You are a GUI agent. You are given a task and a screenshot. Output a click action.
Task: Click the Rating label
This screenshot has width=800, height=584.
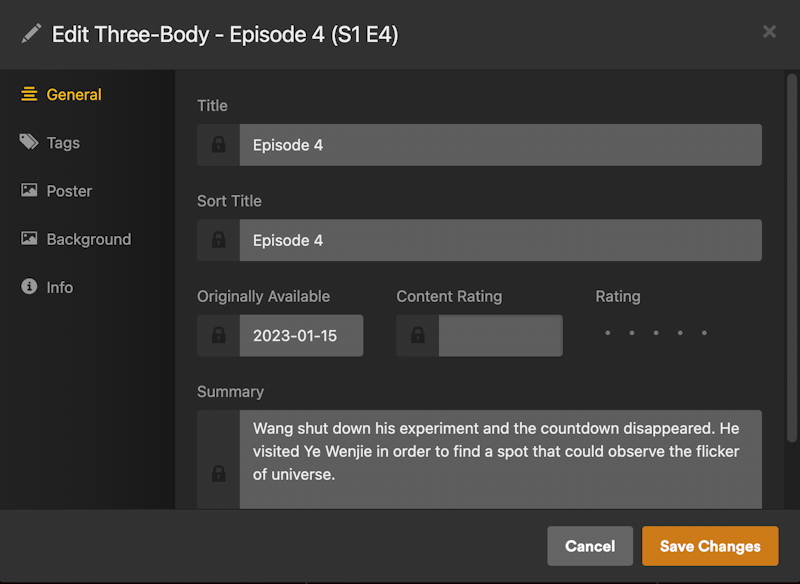618,296
